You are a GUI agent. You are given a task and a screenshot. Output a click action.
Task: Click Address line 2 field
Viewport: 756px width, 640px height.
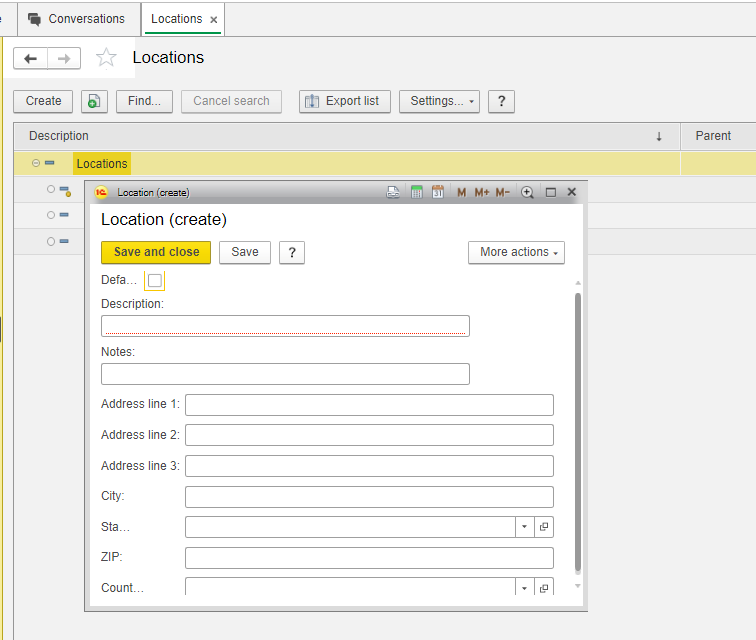tap(369, 436)
